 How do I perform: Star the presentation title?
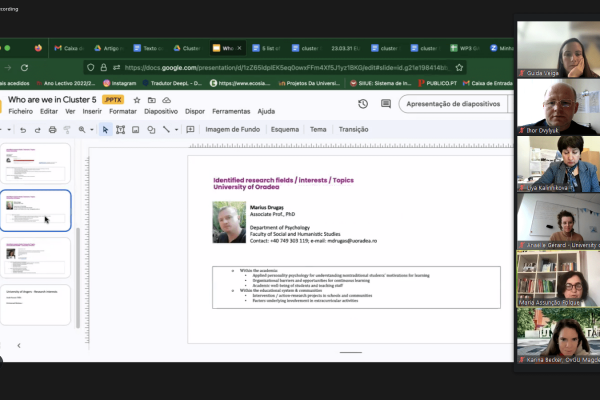[x=137, y=100]
